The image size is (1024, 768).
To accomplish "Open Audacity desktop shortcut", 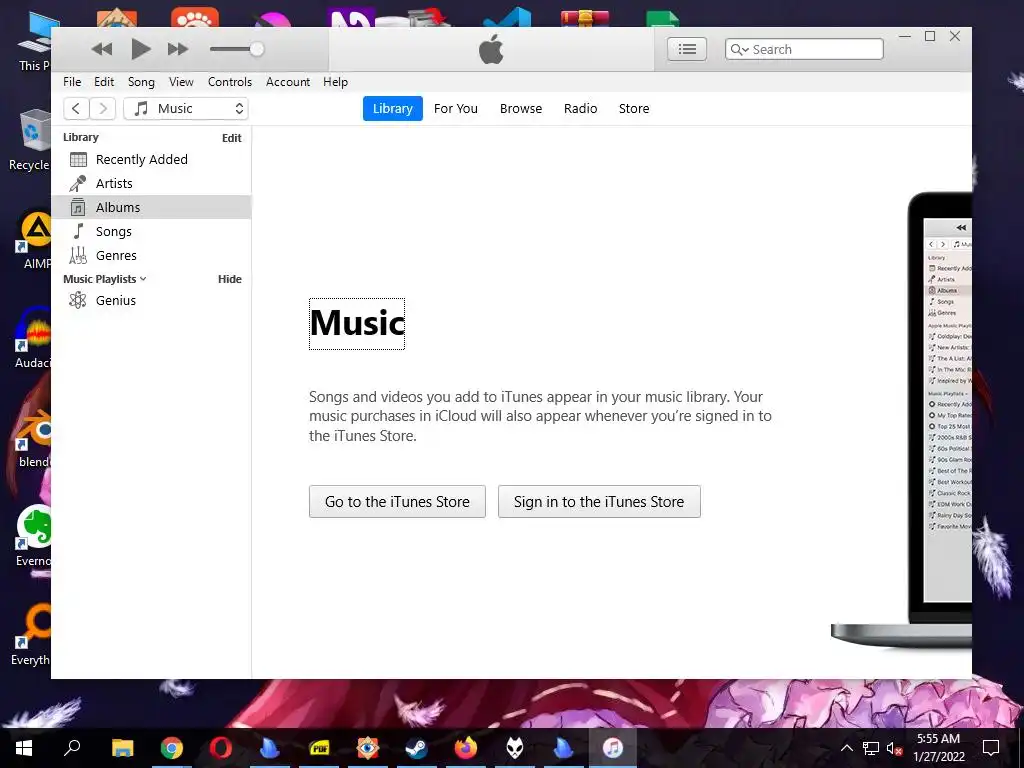I will [x=33, y=338].
